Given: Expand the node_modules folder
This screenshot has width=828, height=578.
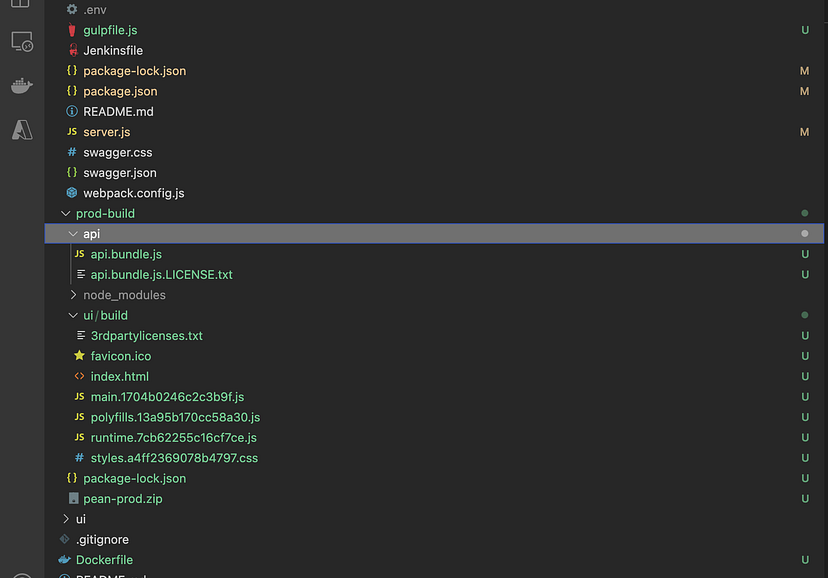Looking at the screenshot, I should (x=72, y=294).
